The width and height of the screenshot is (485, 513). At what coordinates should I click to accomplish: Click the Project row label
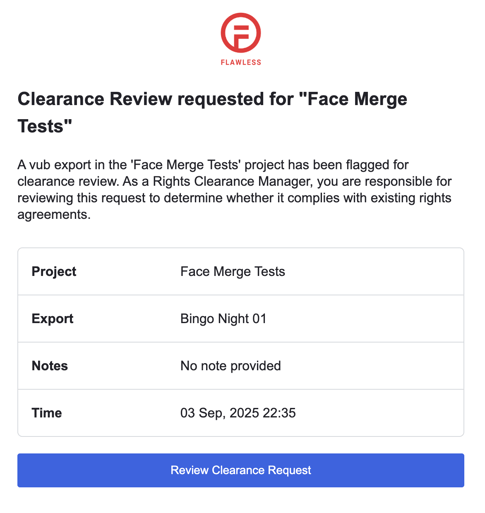click(x=54, y=272)
